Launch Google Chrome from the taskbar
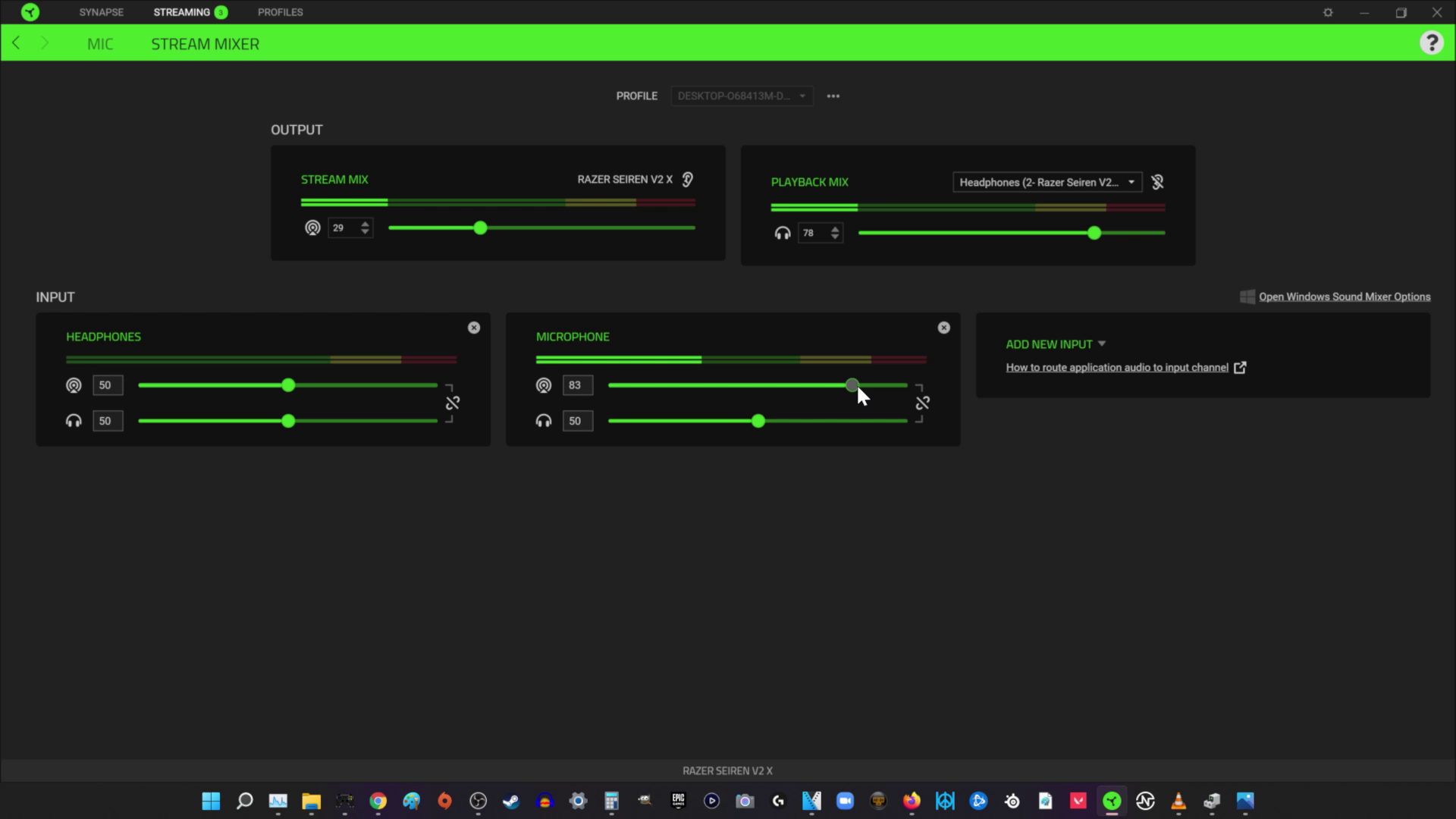 click(378, 801)
